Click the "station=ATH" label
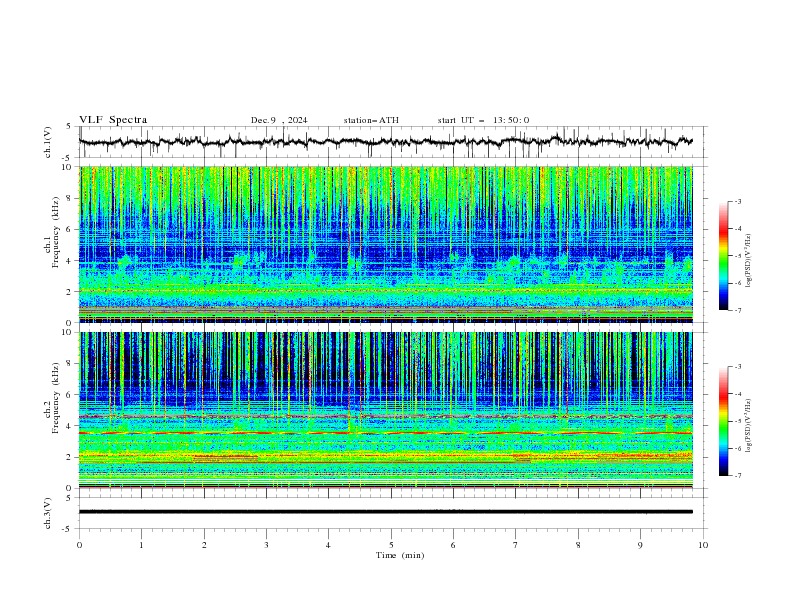 click(x=371, y=120)
